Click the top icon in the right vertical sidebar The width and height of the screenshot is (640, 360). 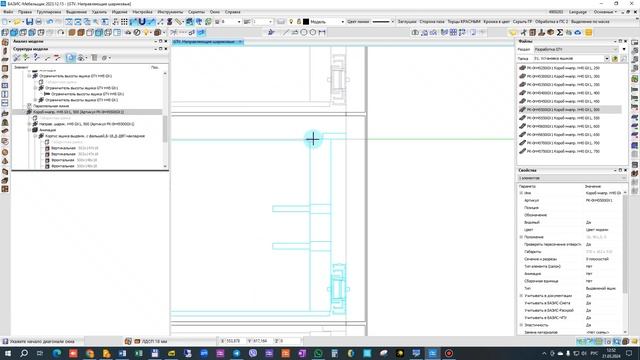coord(635,42)
